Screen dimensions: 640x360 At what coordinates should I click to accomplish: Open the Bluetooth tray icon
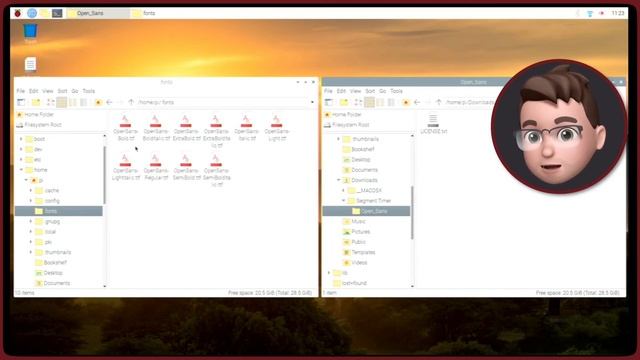coord(578,13)
